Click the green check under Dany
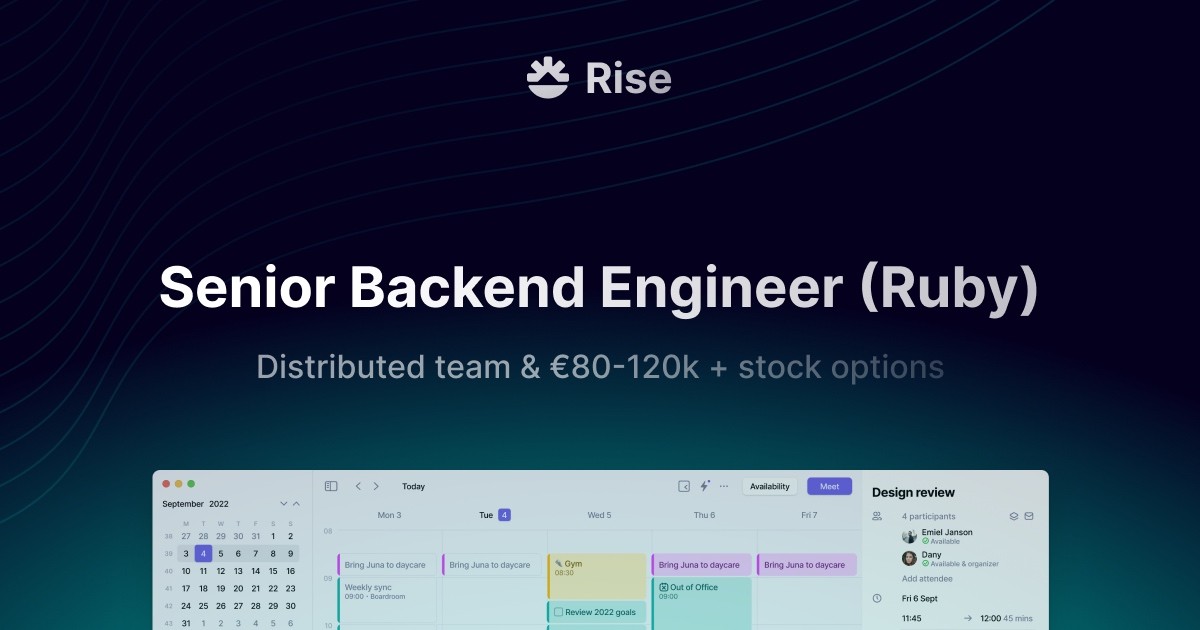The image size is (1200, 630). [x=925, y=563]
